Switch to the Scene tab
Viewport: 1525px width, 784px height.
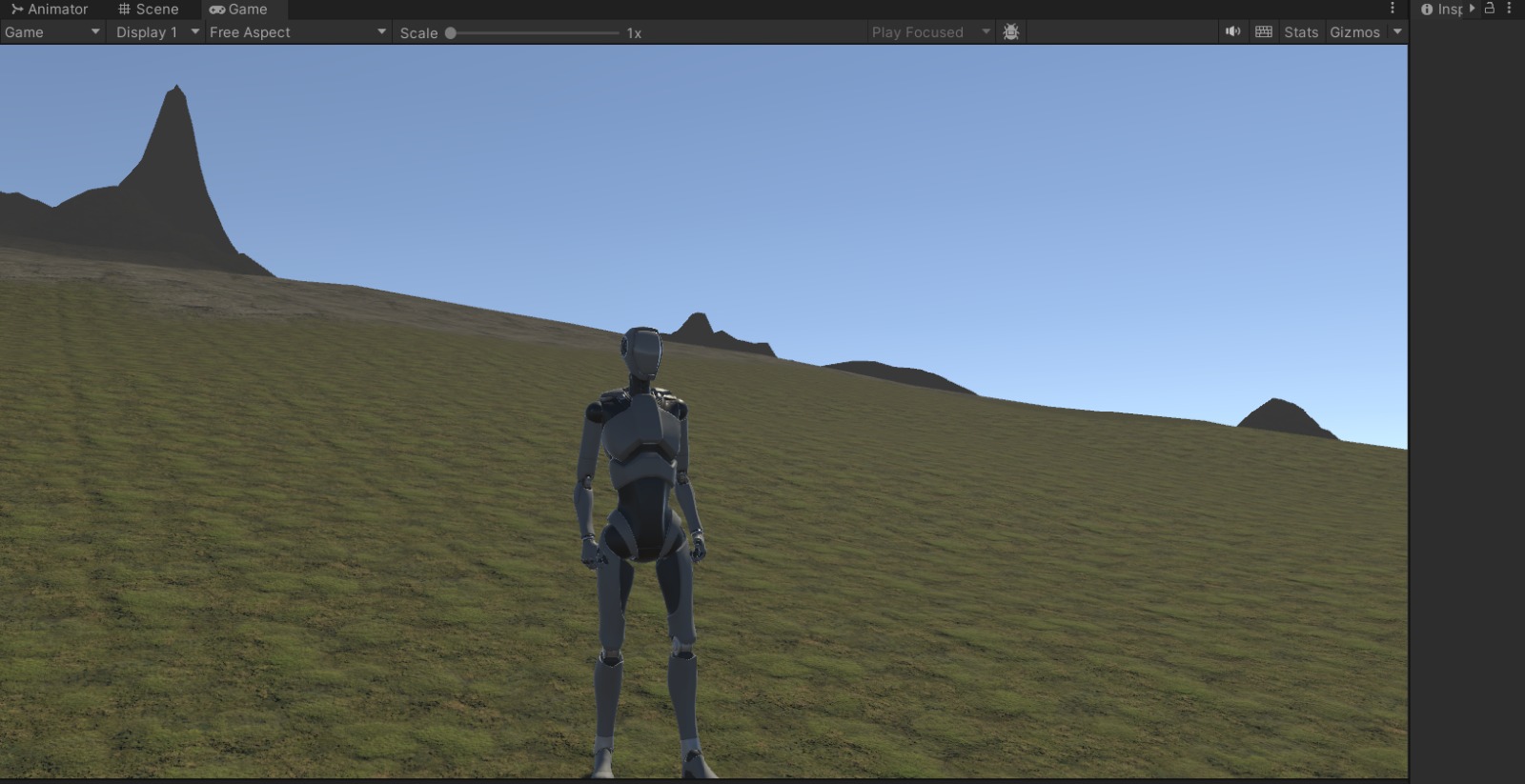click(x=148, y=9)
